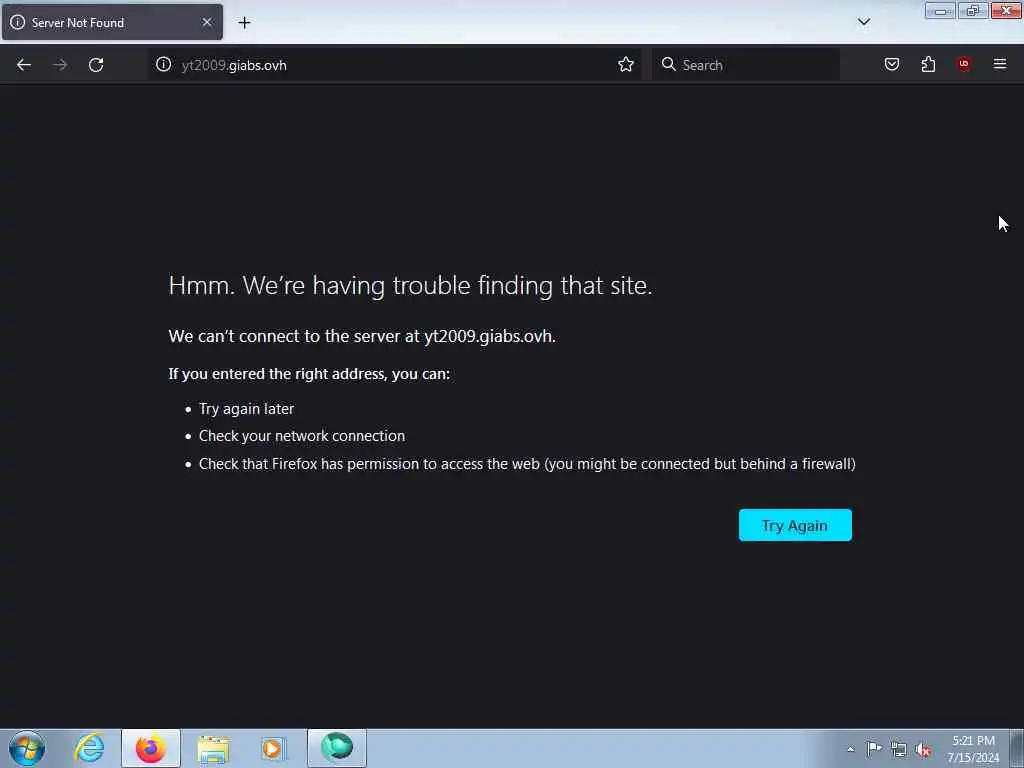This screenshot has height=768, width=1024.
Task: Select the Server Not Found tab
Action: (x=112, y=22)
